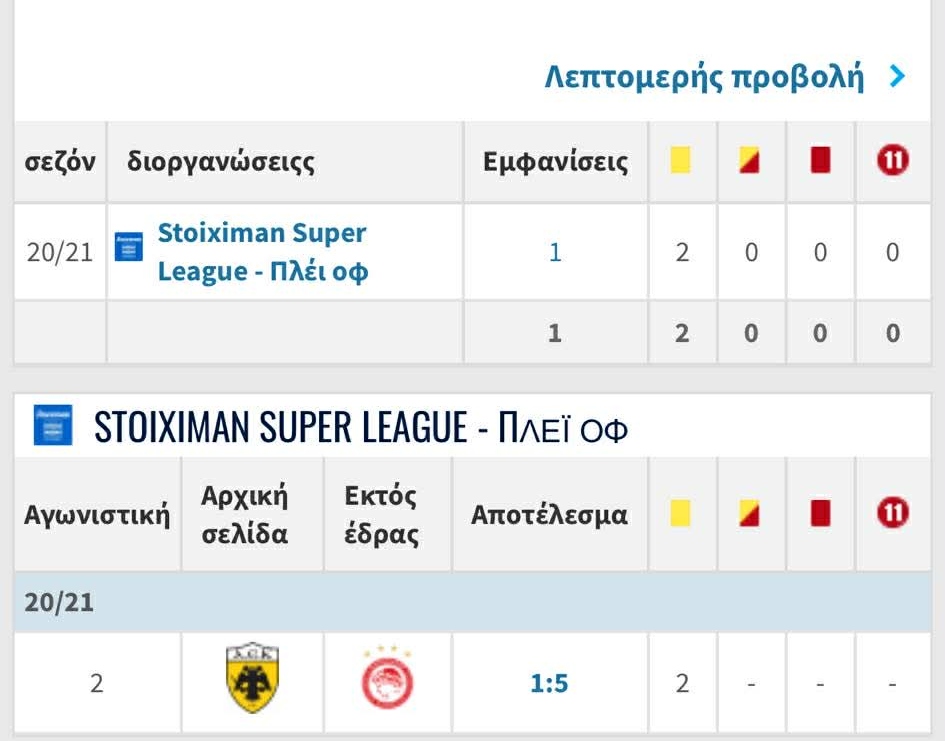
Task: Open the Λεπτομερής προβολή link
Action: (x=703, y=77)
